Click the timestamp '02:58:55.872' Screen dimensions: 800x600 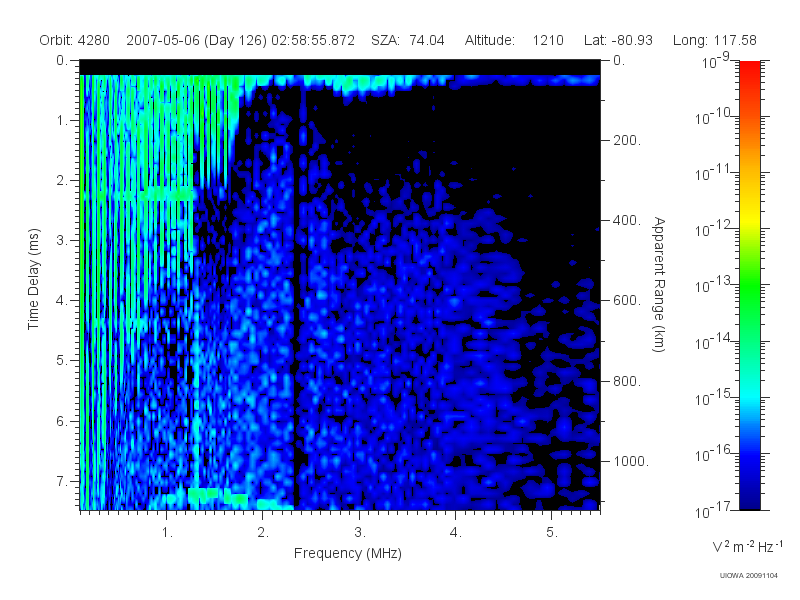tap(313, 40)
